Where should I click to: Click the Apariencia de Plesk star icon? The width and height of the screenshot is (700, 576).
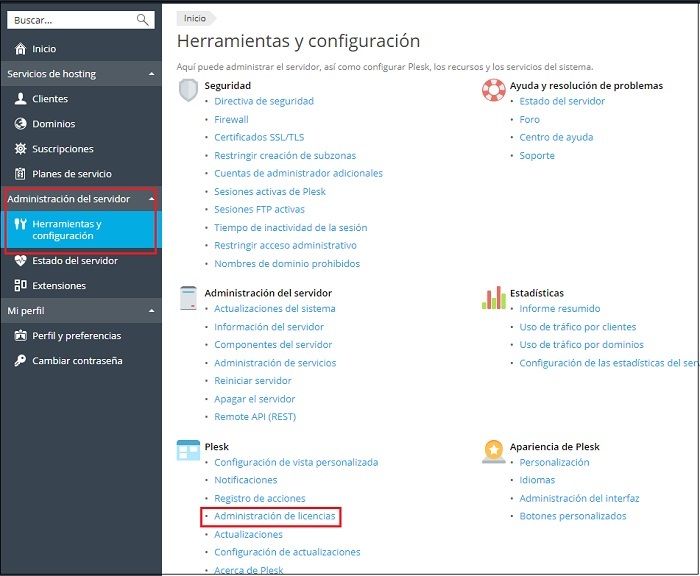coord(494,451)
